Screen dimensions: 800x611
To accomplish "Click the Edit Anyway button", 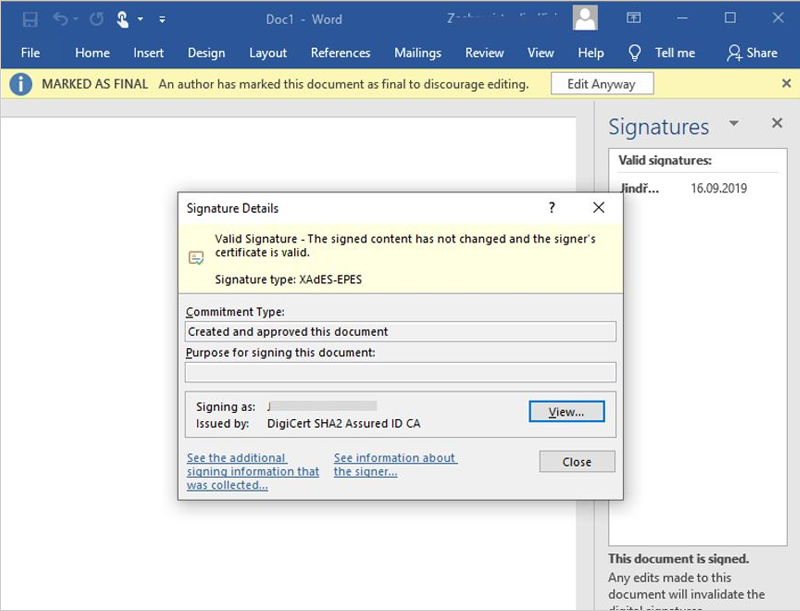I will click(x=602, y=84).
